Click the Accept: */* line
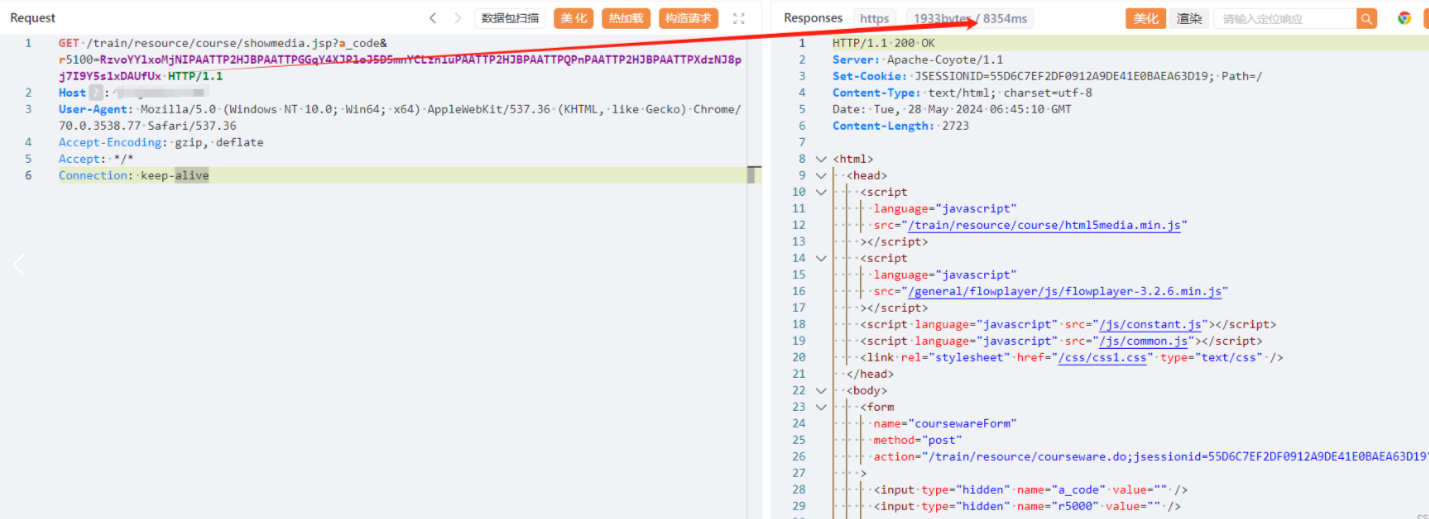 (96, 159)
